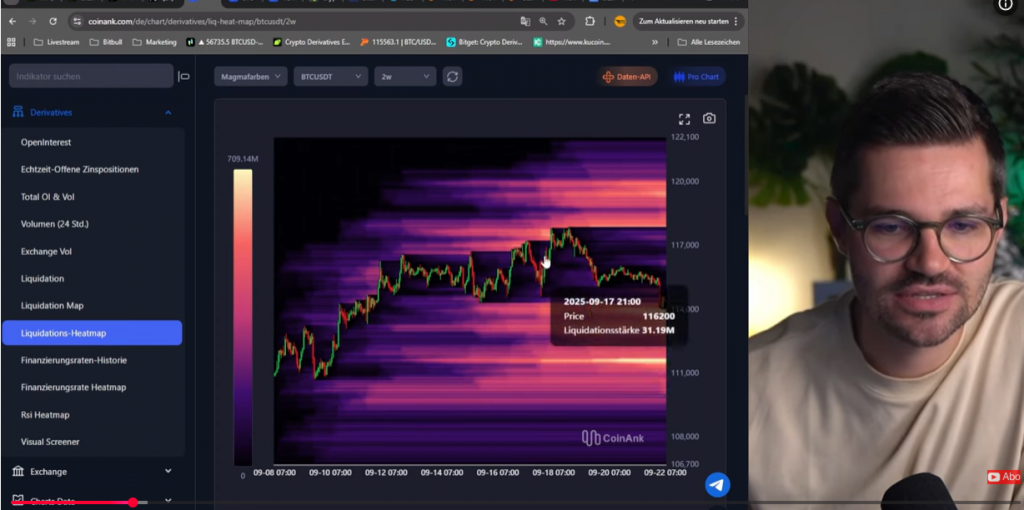Screen dimensions: 1024x510
Task: Take a chart screenshot with the camera icon
Action: pos(709,118)
